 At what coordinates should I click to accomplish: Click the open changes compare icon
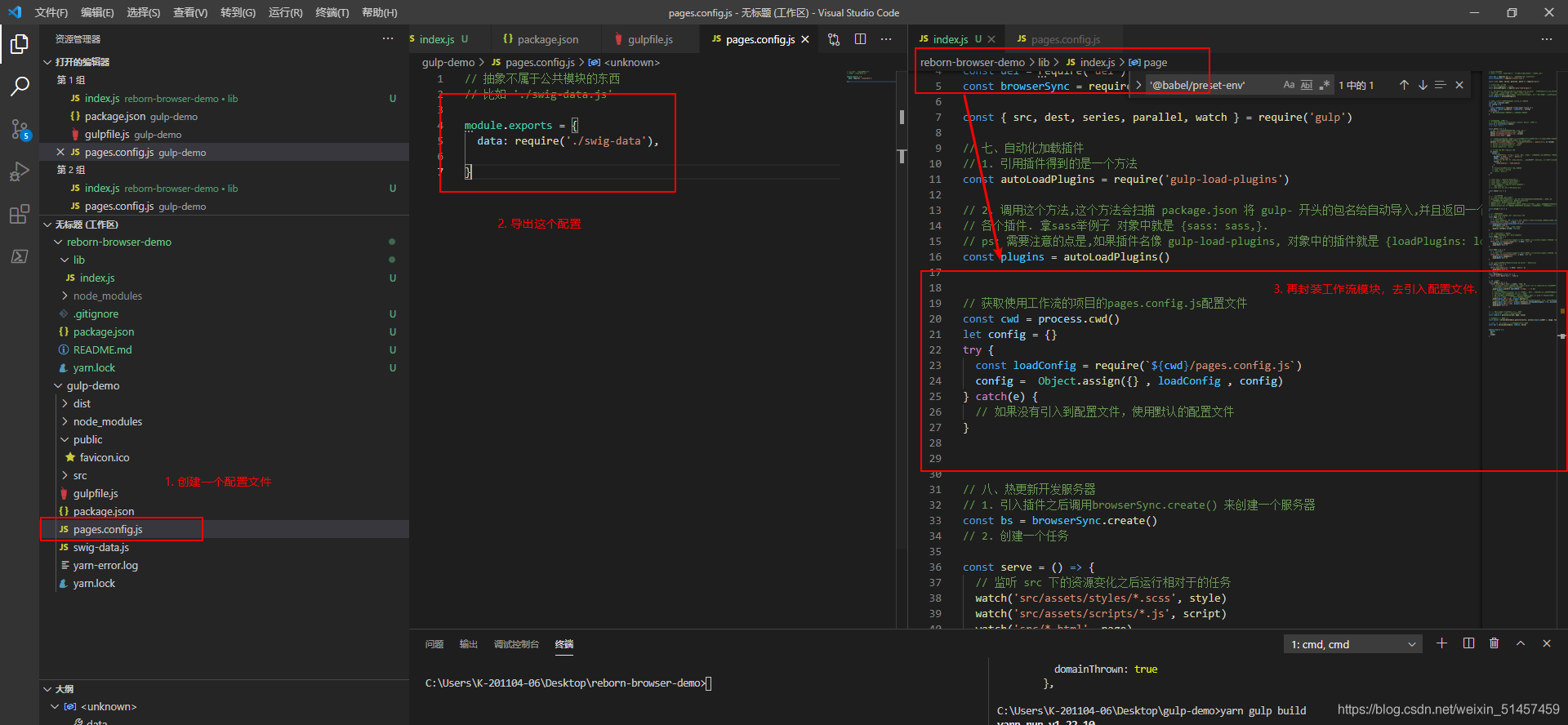834,39
